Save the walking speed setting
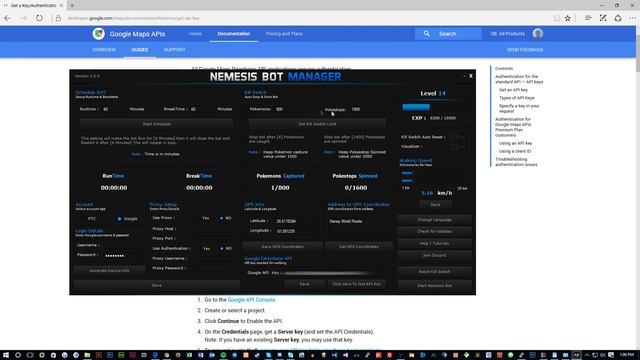 (435, 204)
